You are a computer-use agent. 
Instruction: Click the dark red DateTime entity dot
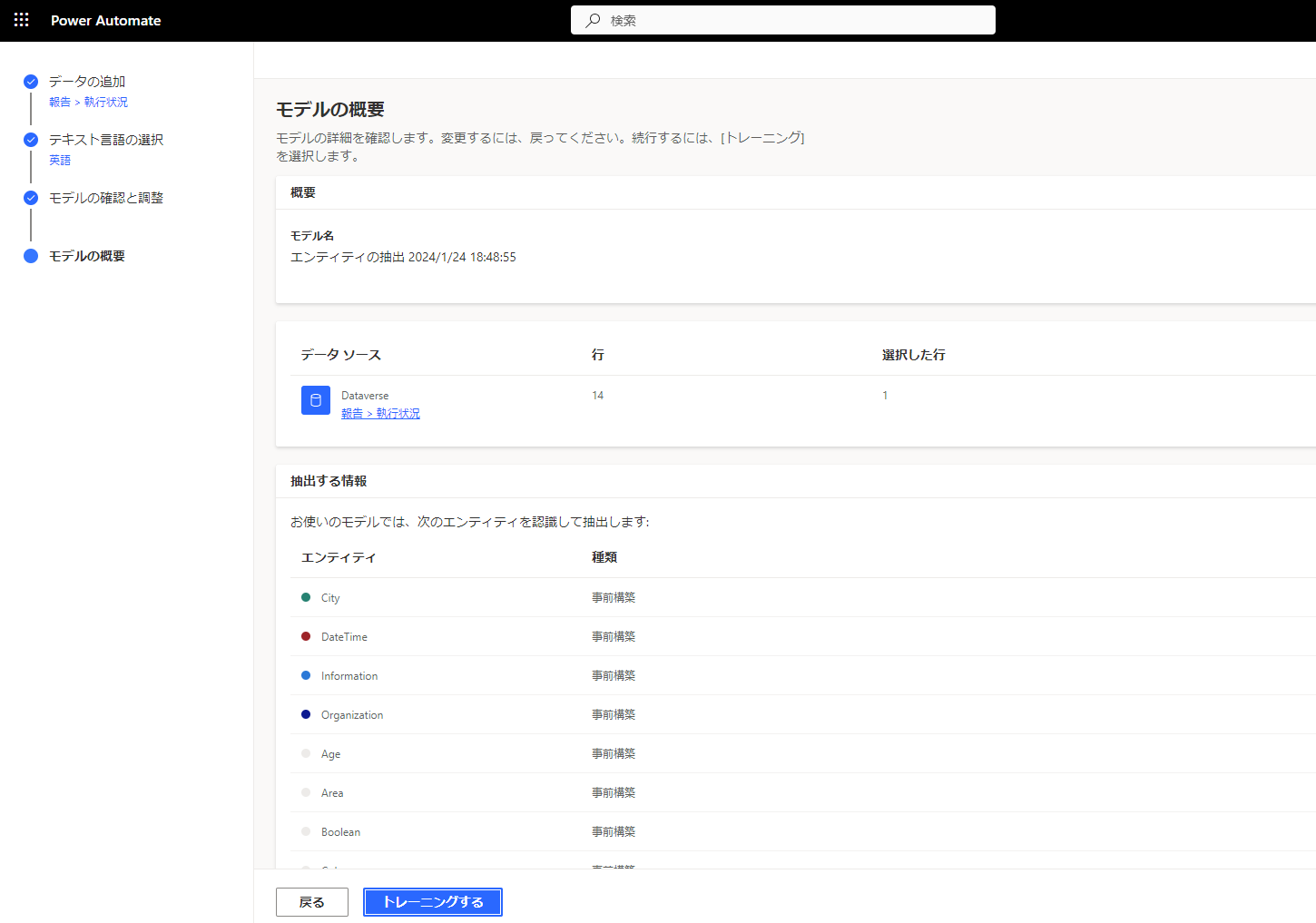(306, 636)
